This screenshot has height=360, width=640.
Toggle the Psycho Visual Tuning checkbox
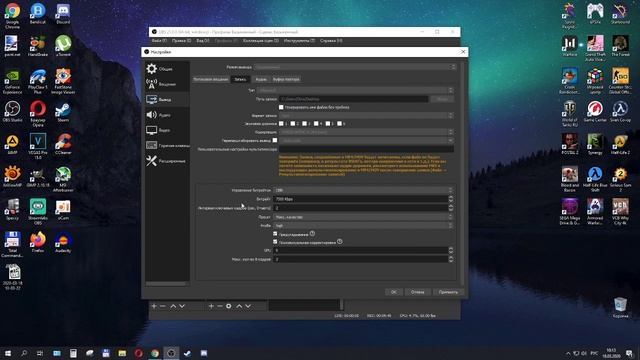click(275, 242)
